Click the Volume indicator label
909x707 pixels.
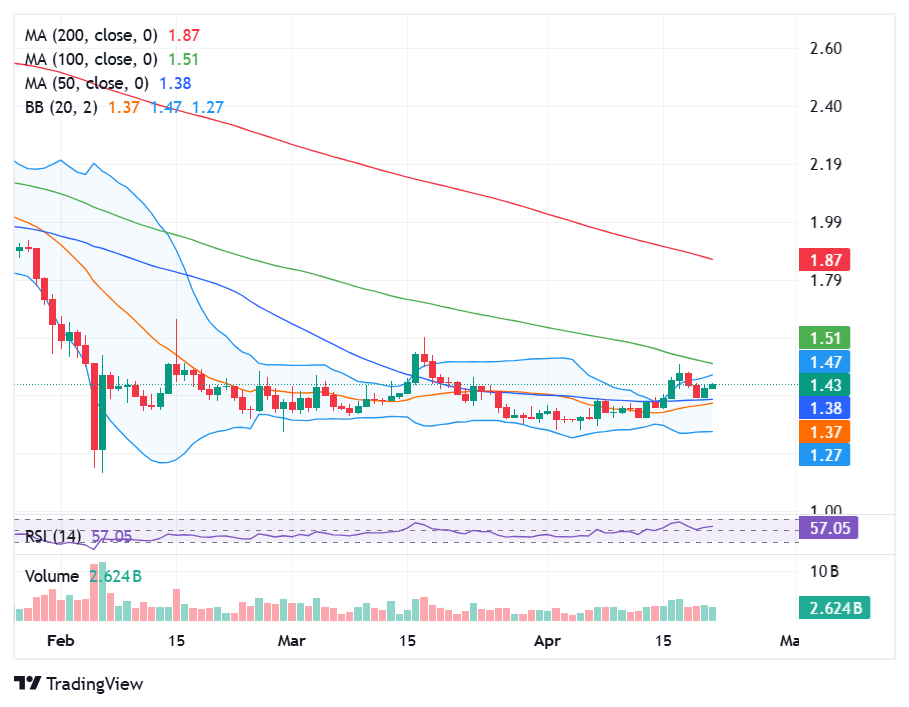click(x=53, y=576)
